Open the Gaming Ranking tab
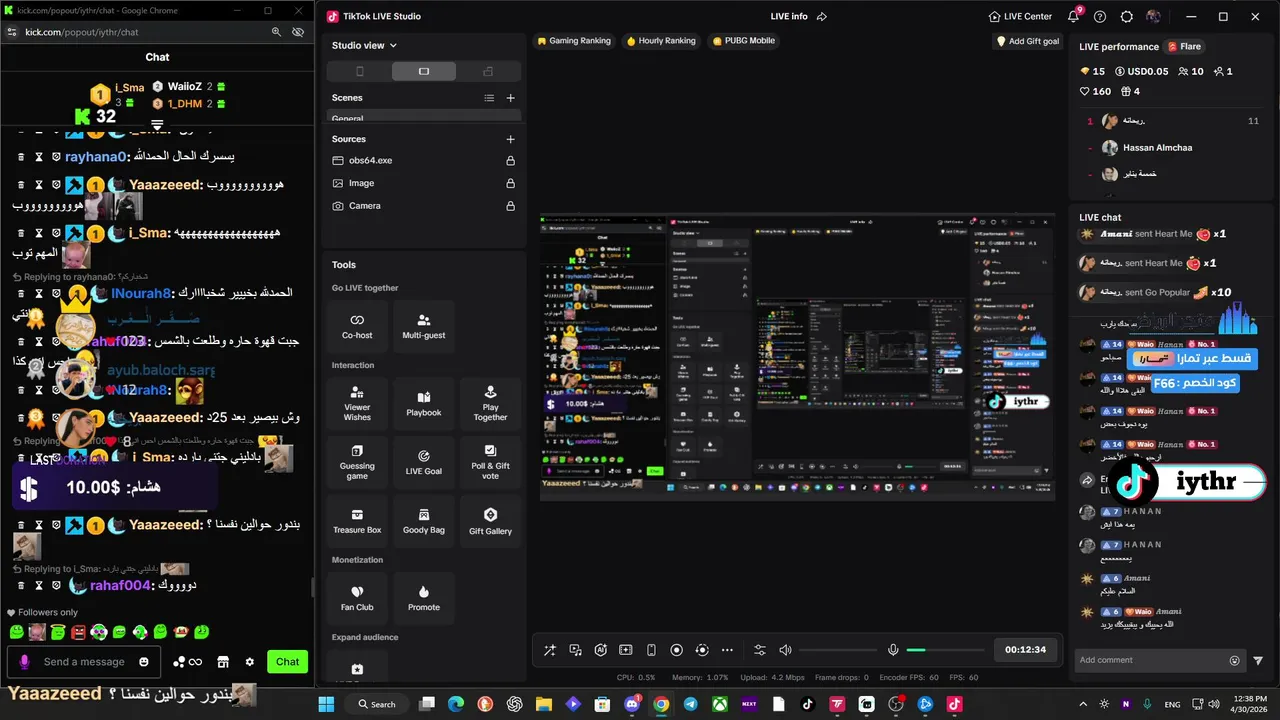The height and width of the screenshot is (720, 1280). pos(574,41)
